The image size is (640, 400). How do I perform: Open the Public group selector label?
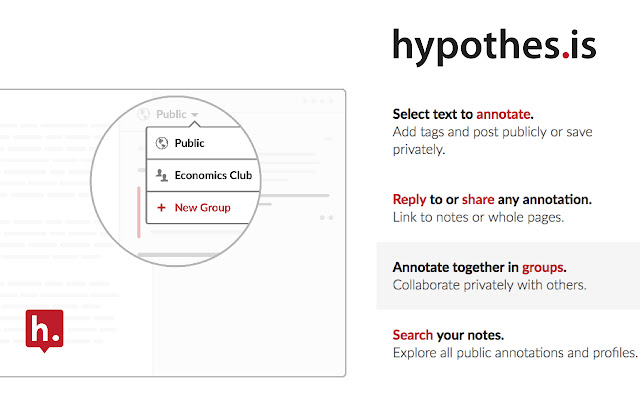(x=171, y=114)
